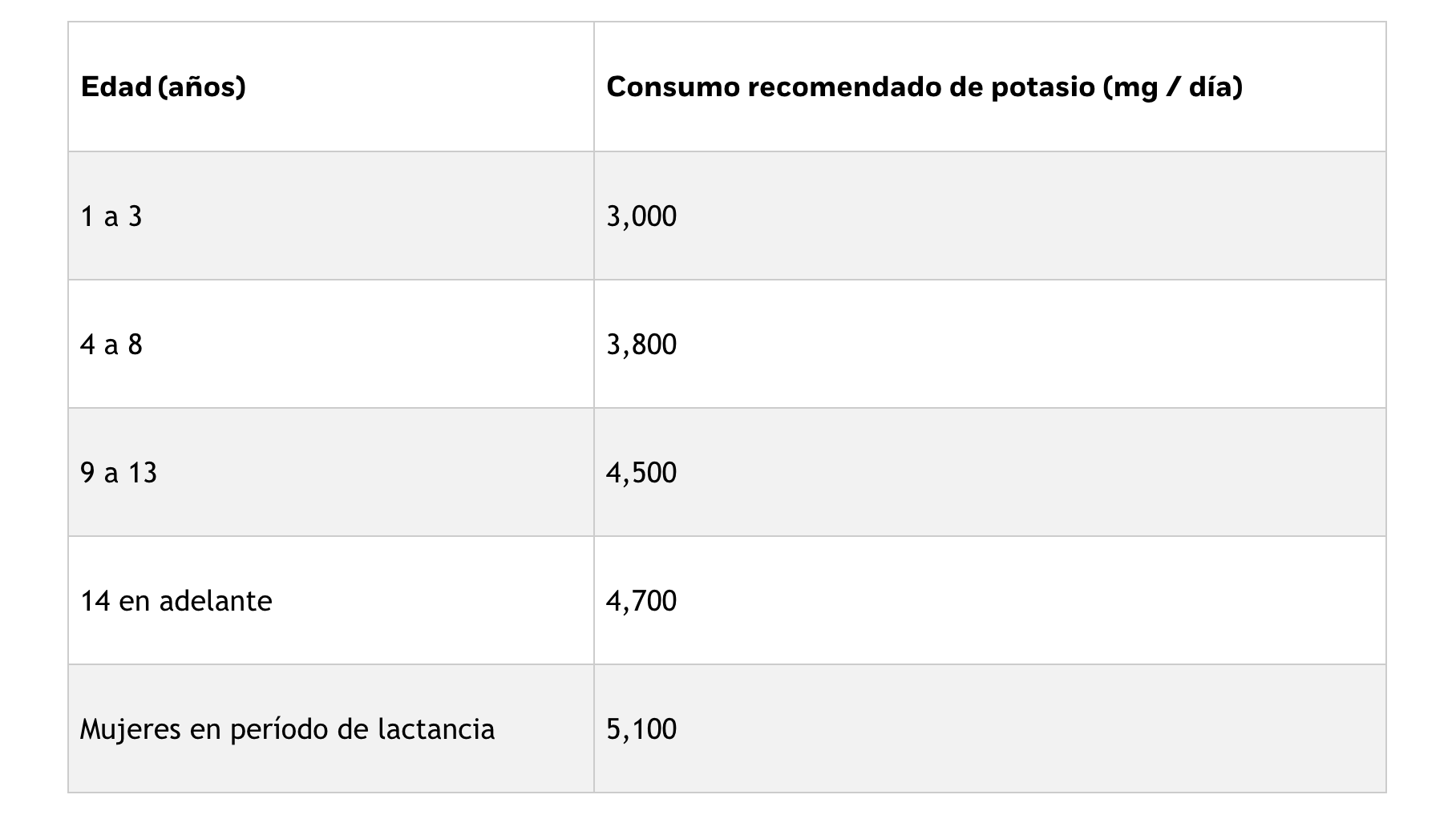Select the '1 a 3' age cell
The width and height of the screenshot is (1456, 819).
[331, 216]
